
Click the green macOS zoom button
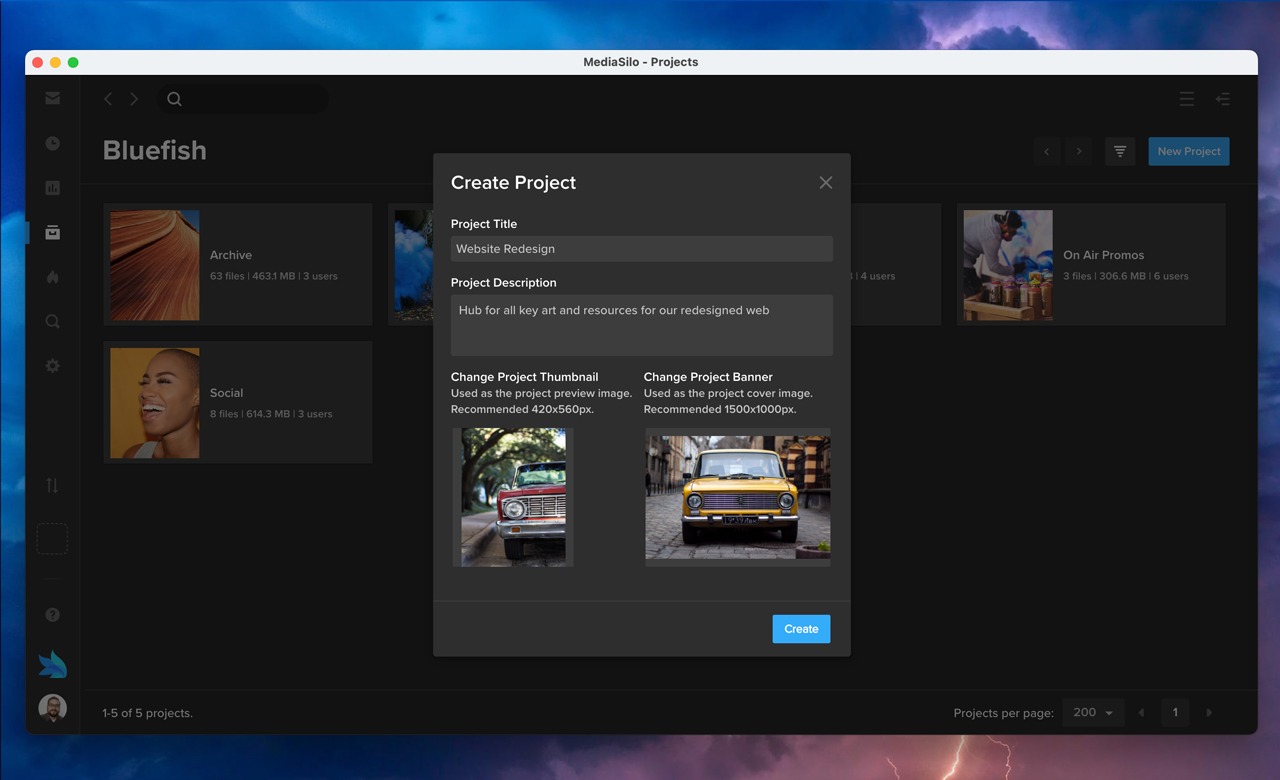coord(73,62)
